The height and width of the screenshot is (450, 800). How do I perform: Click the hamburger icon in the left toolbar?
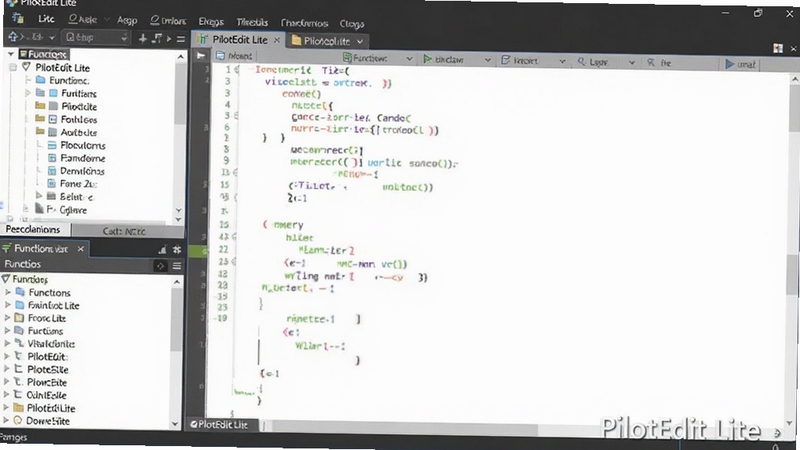pyautogui.click(x=181, y=38)
